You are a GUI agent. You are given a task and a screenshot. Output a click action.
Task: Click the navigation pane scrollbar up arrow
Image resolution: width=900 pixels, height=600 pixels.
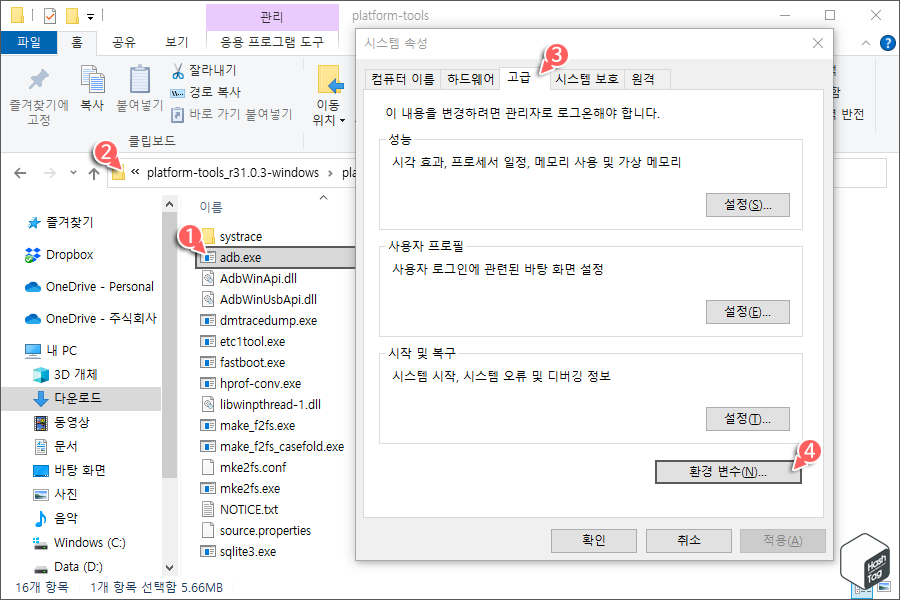coord(169,204)
